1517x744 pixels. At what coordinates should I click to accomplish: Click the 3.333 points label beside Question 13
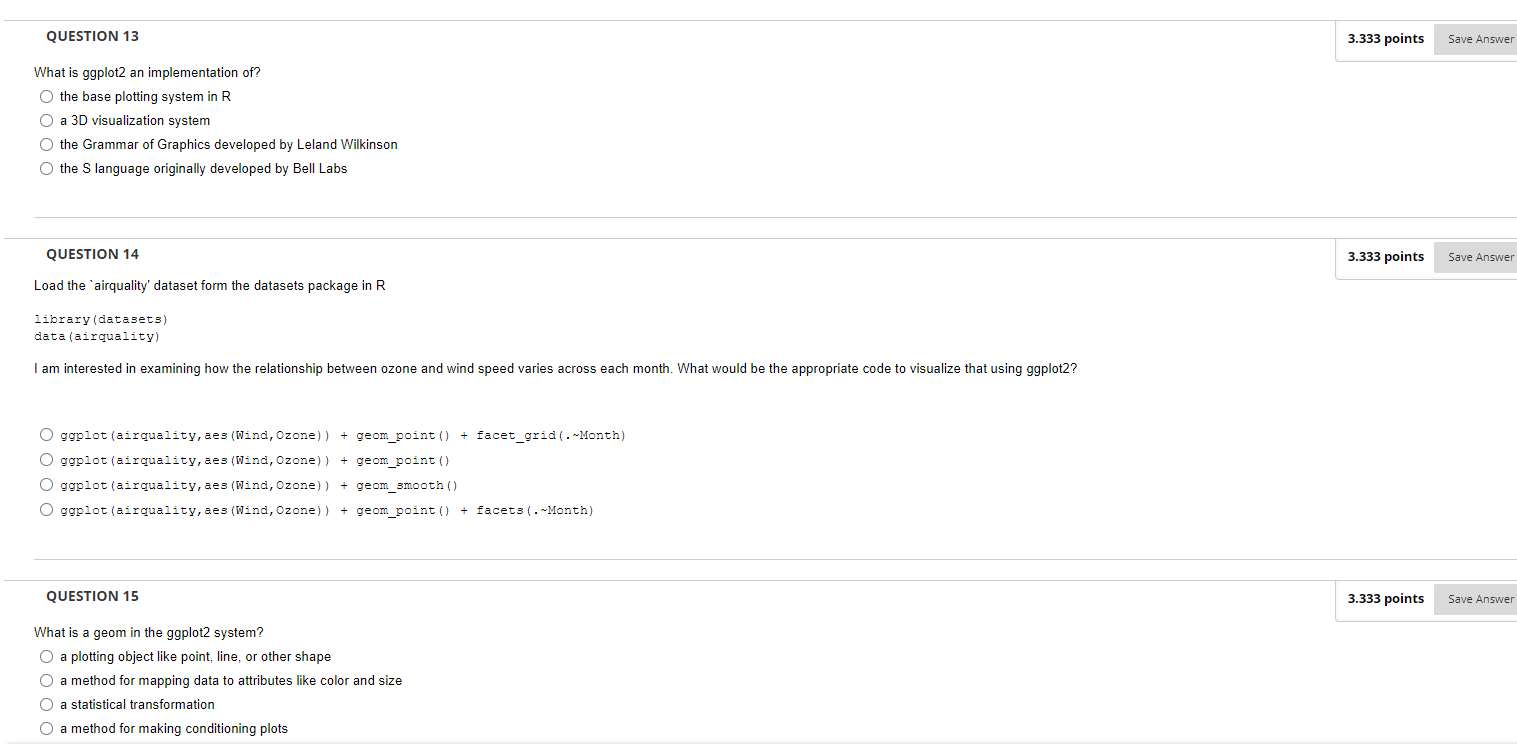(1386, 38)
